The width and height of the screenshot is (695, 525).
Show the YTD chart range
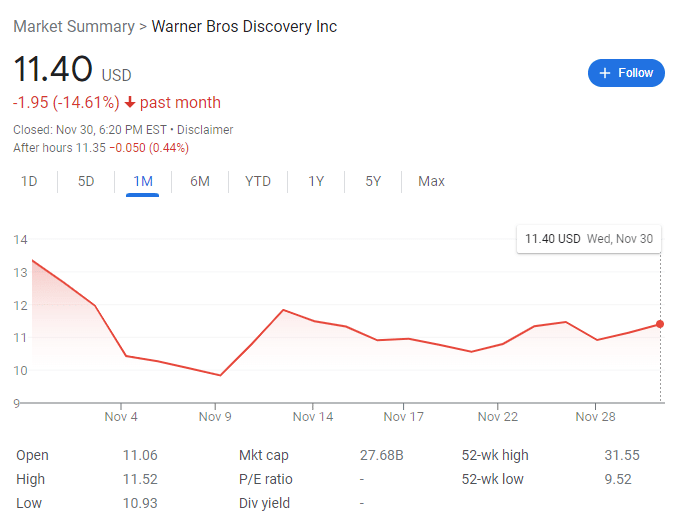pyautogui.click(x=258, y=181)
